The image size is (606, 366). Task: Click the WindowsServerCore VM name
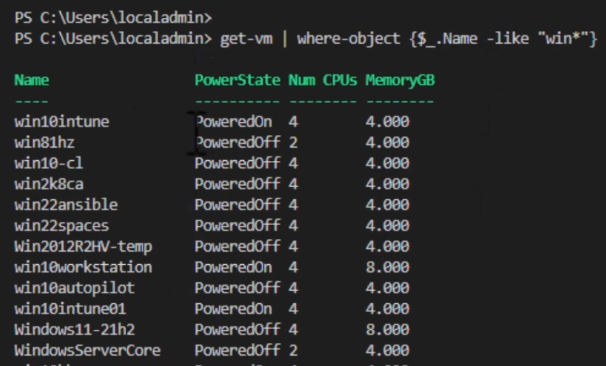click(87, 351)
